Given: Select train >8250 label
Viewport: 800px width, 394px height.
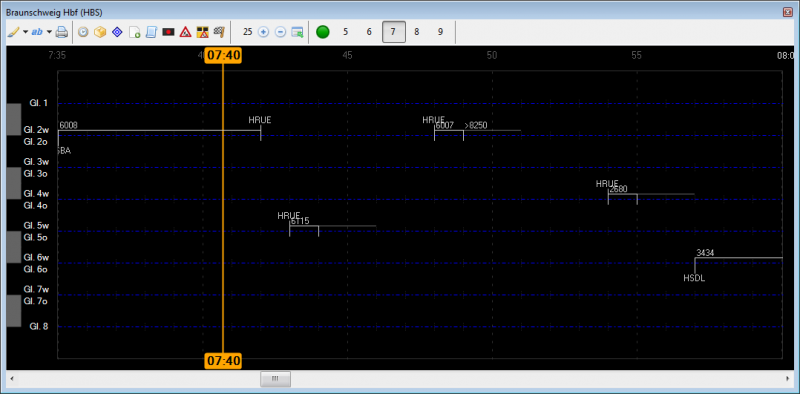Looking at the screenshot, I should point(476,126).
